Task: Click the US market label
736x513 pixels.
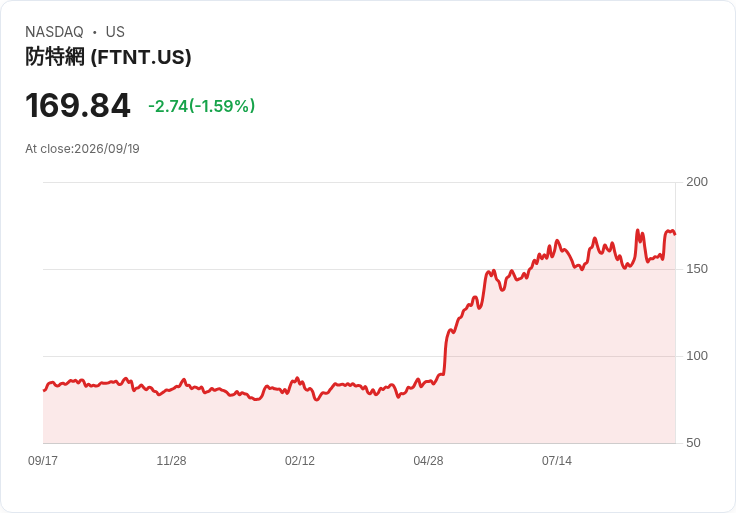Action: tap(115, 32)
